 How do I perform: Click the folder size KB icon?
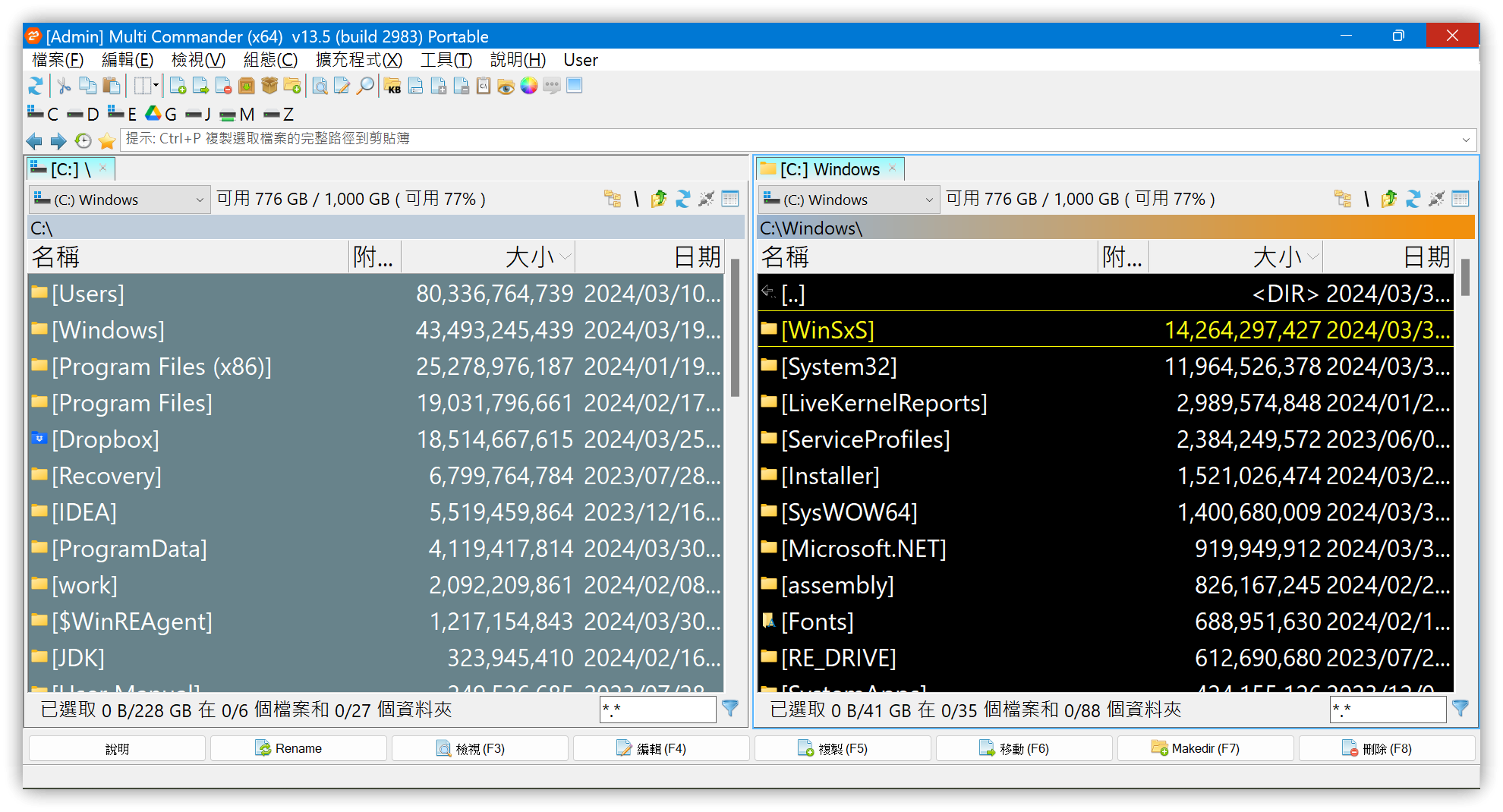coord(392,86)
